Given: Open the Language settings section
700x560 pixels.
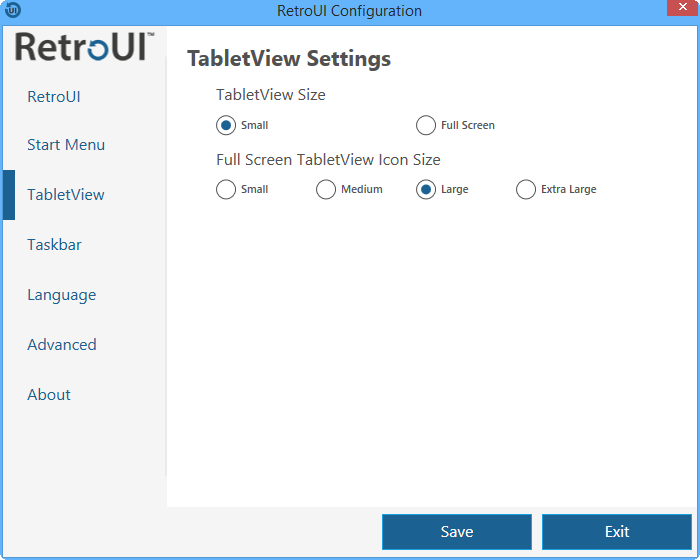Looking at the screenshot, I should click(62, 295).
